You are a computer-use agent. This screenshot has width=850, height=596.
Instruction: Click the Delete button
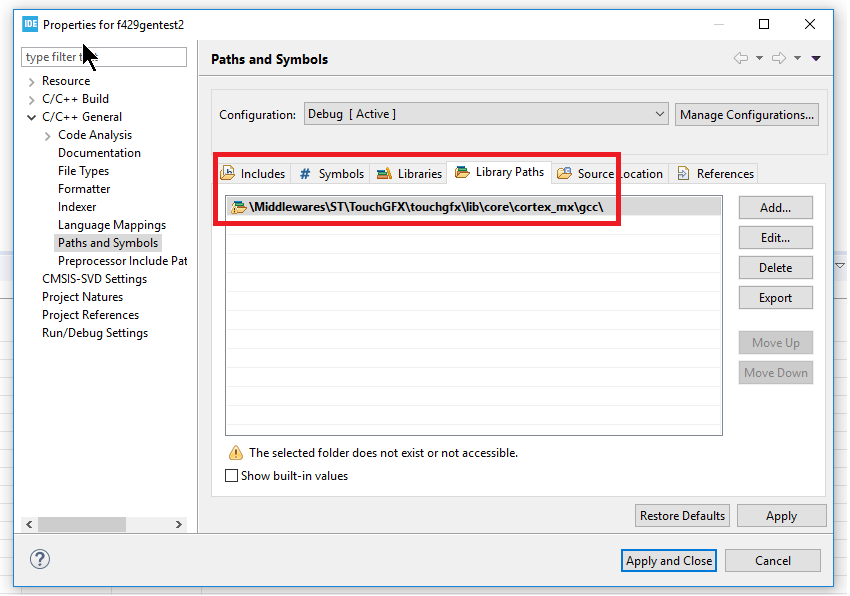(775, 267)
